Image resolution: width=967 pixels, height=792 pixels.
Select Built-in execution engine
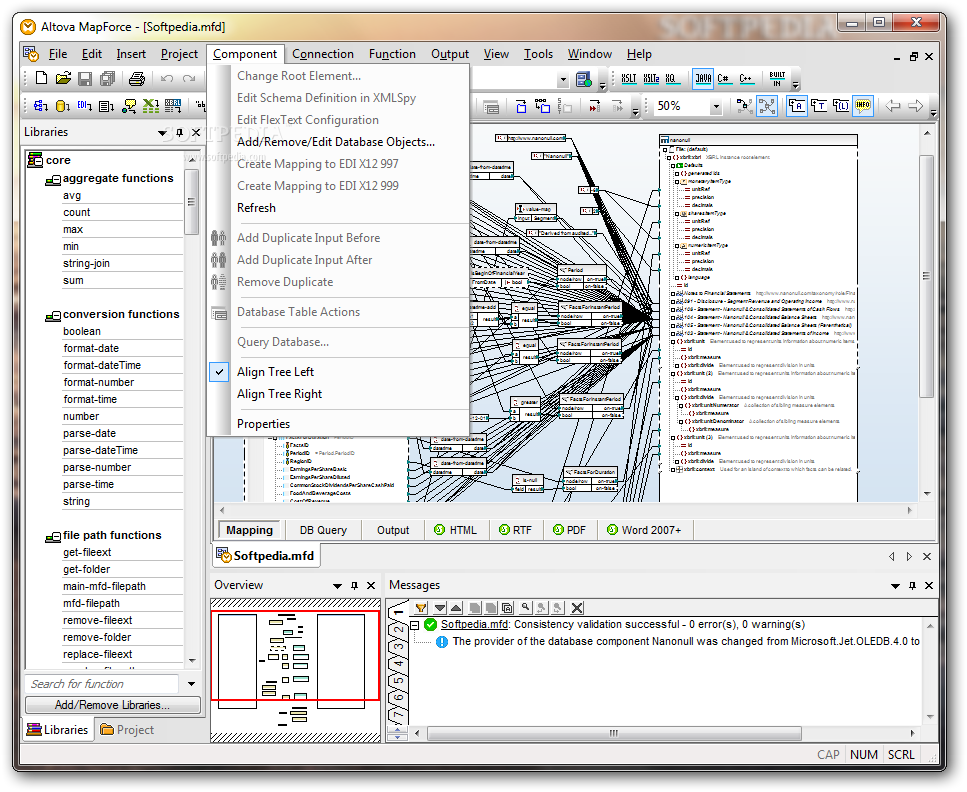coord(777,78)
